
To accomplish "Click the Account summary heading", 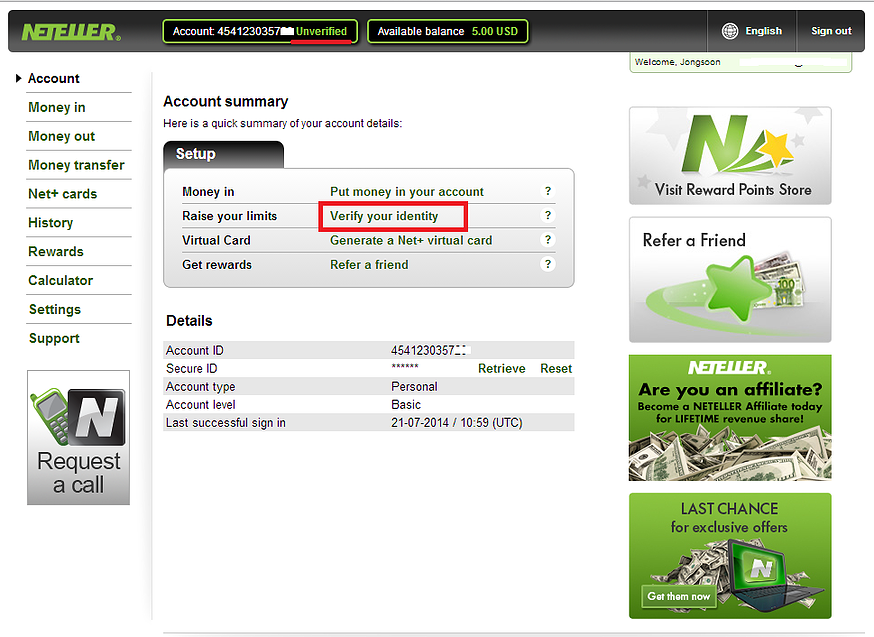I will (x=226, y=101).
